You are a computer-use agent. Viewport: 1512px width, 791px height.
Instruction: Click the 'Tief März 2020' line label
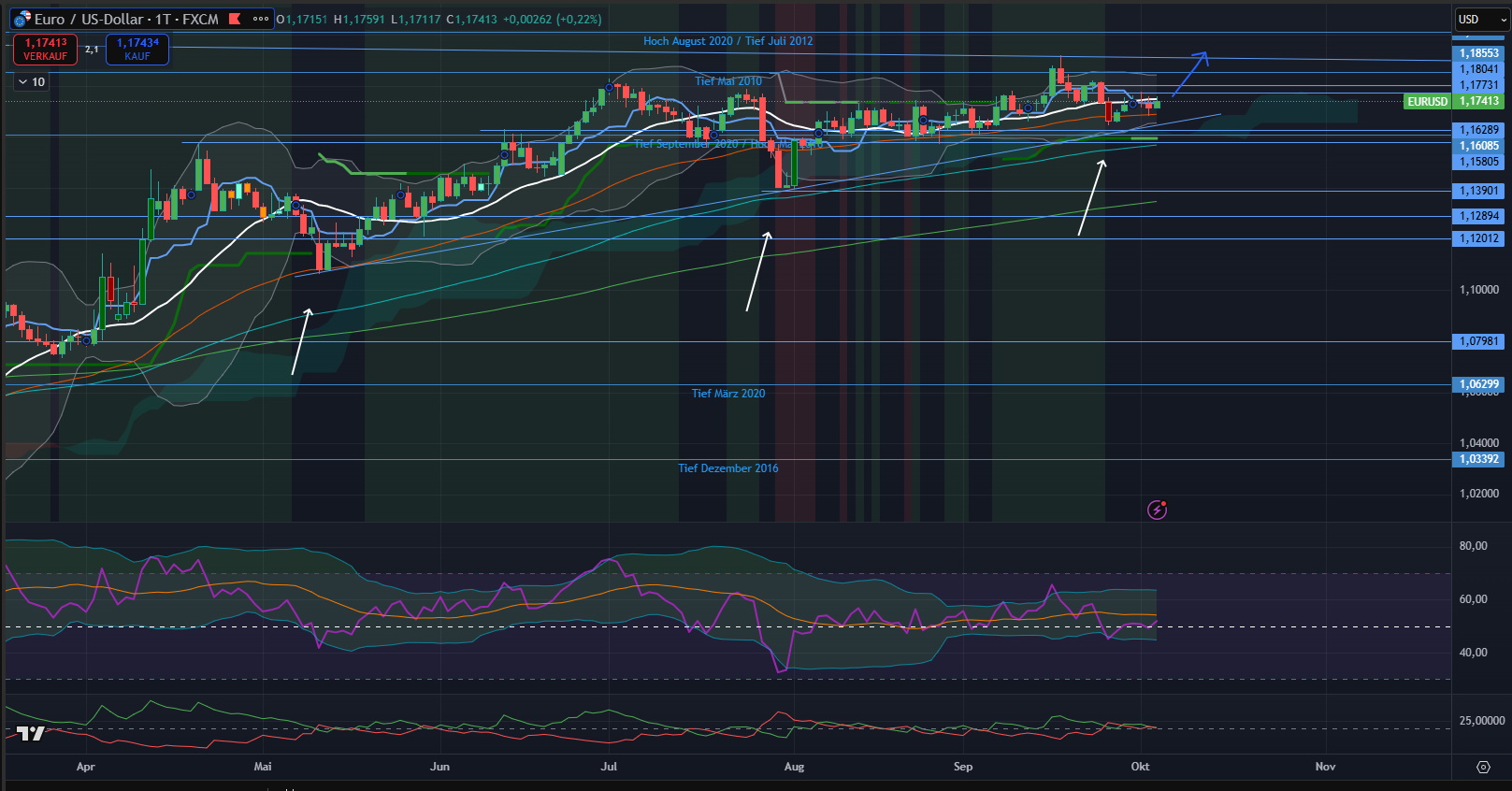727,394
